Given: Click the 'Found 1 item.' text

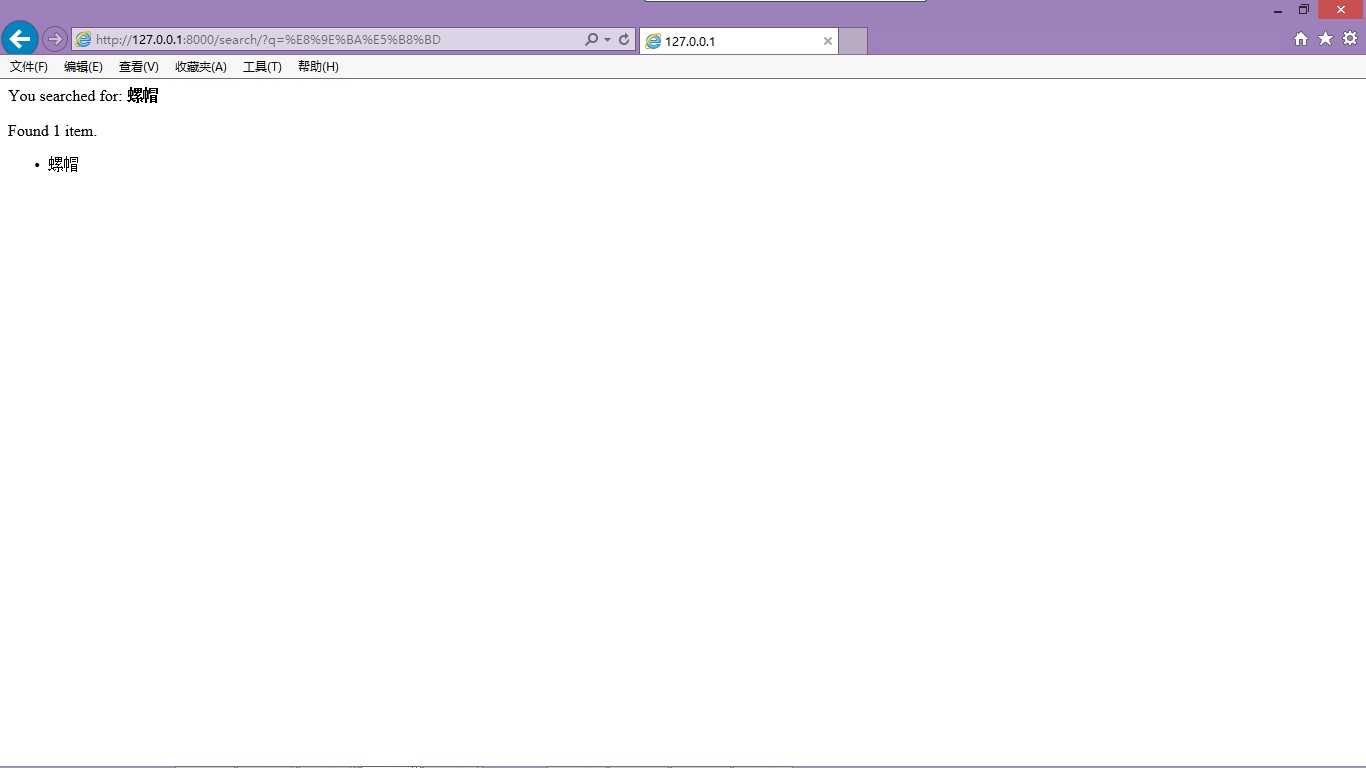Looking at the screenshot, I should [x=52, y=131].
